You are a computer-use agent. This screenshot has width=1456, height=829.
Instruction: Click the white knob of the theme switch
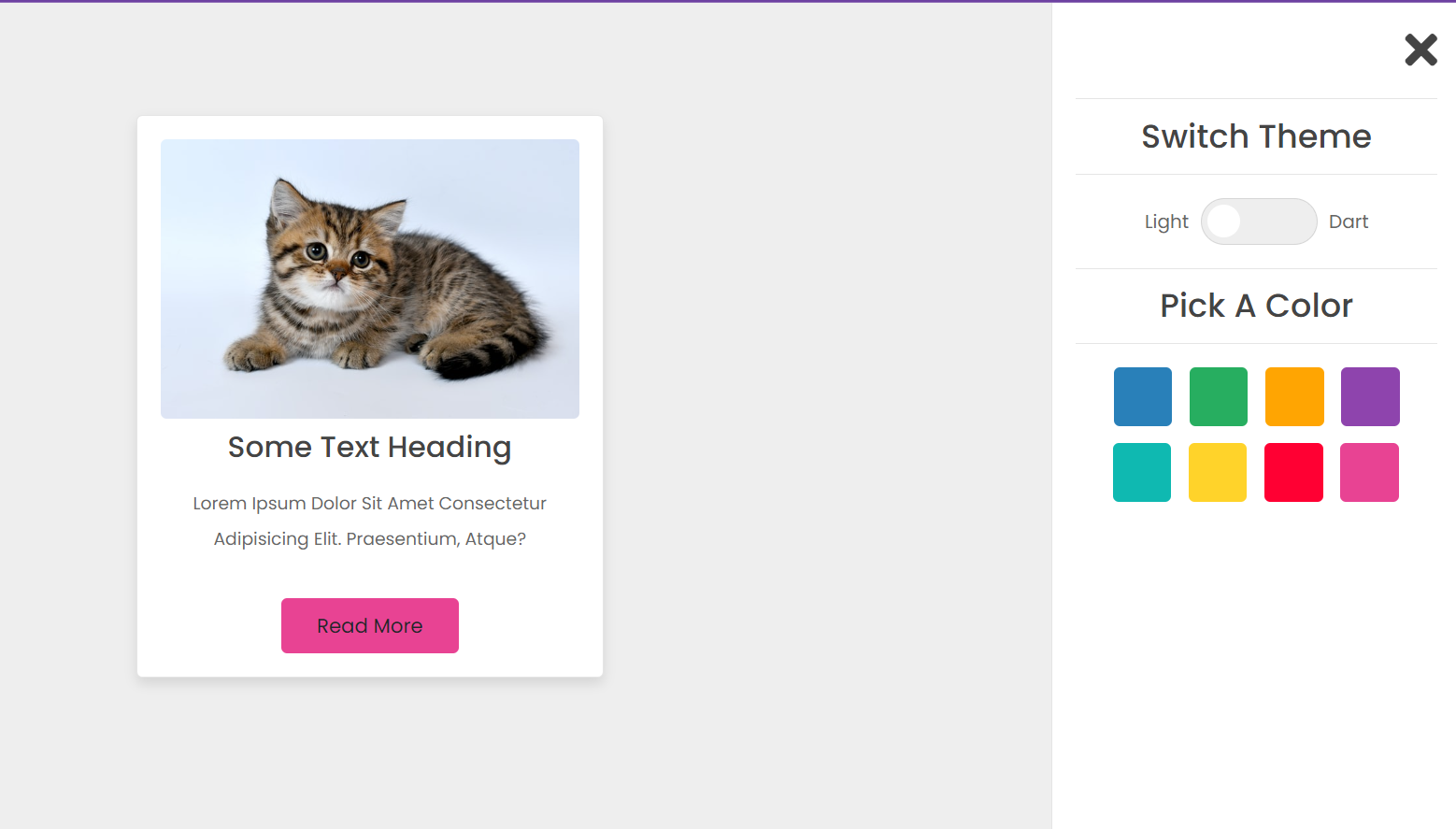pyautogui.click(x=1223, y=222)
